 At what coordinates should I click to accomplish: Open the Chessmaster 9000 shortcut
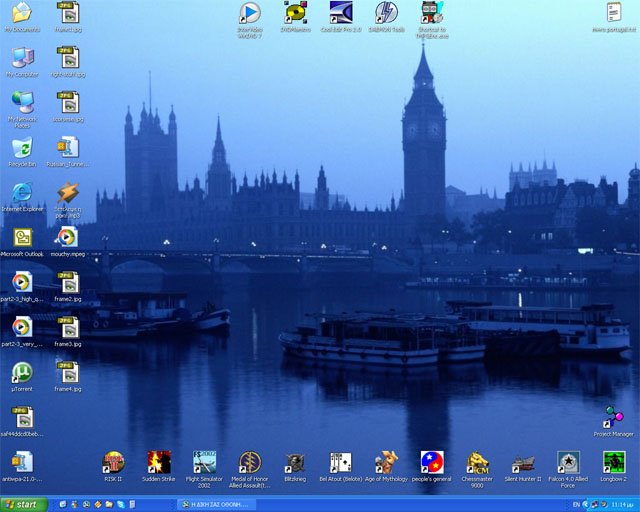point(477,462)
